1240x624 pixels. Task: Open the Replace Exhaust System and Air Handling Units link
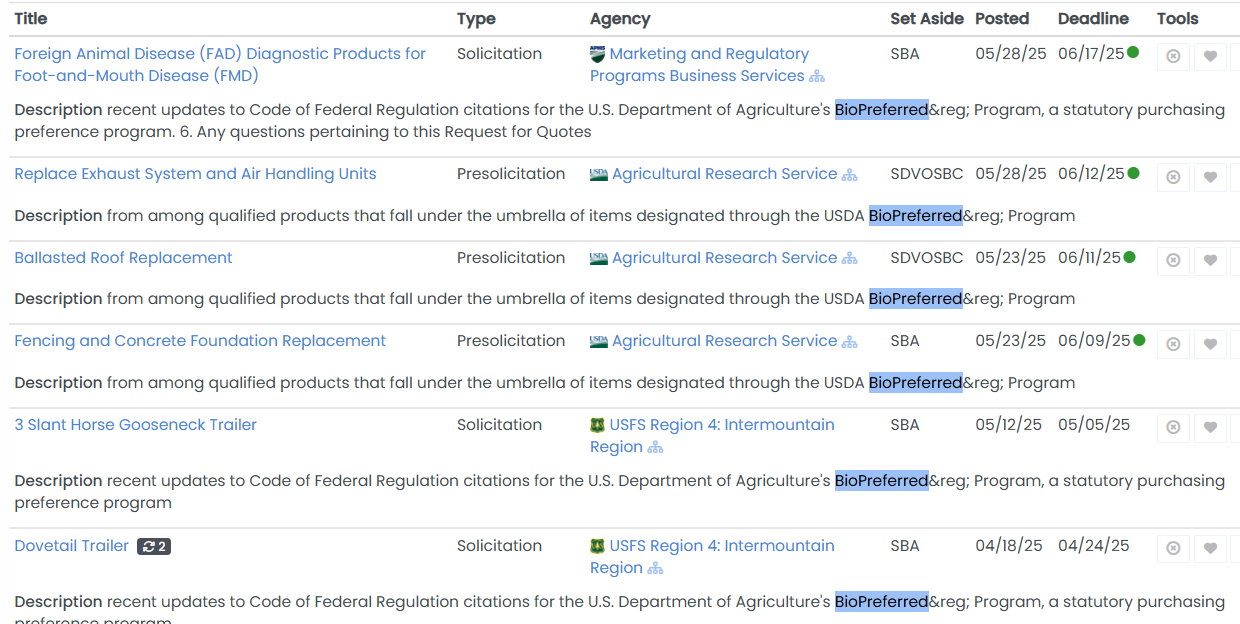[195, 173]
